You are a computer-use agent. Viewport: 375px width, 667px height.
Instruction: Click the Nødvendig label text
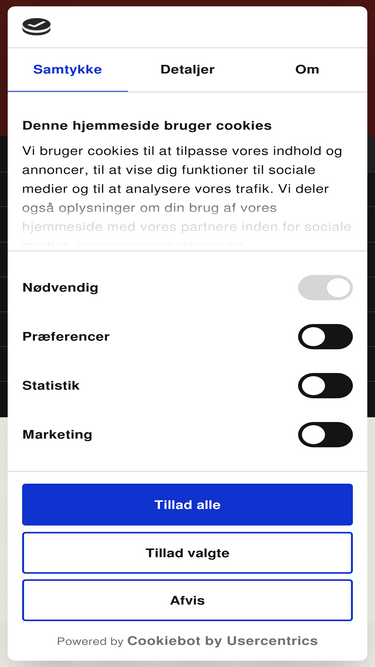[x=60, y=288]
